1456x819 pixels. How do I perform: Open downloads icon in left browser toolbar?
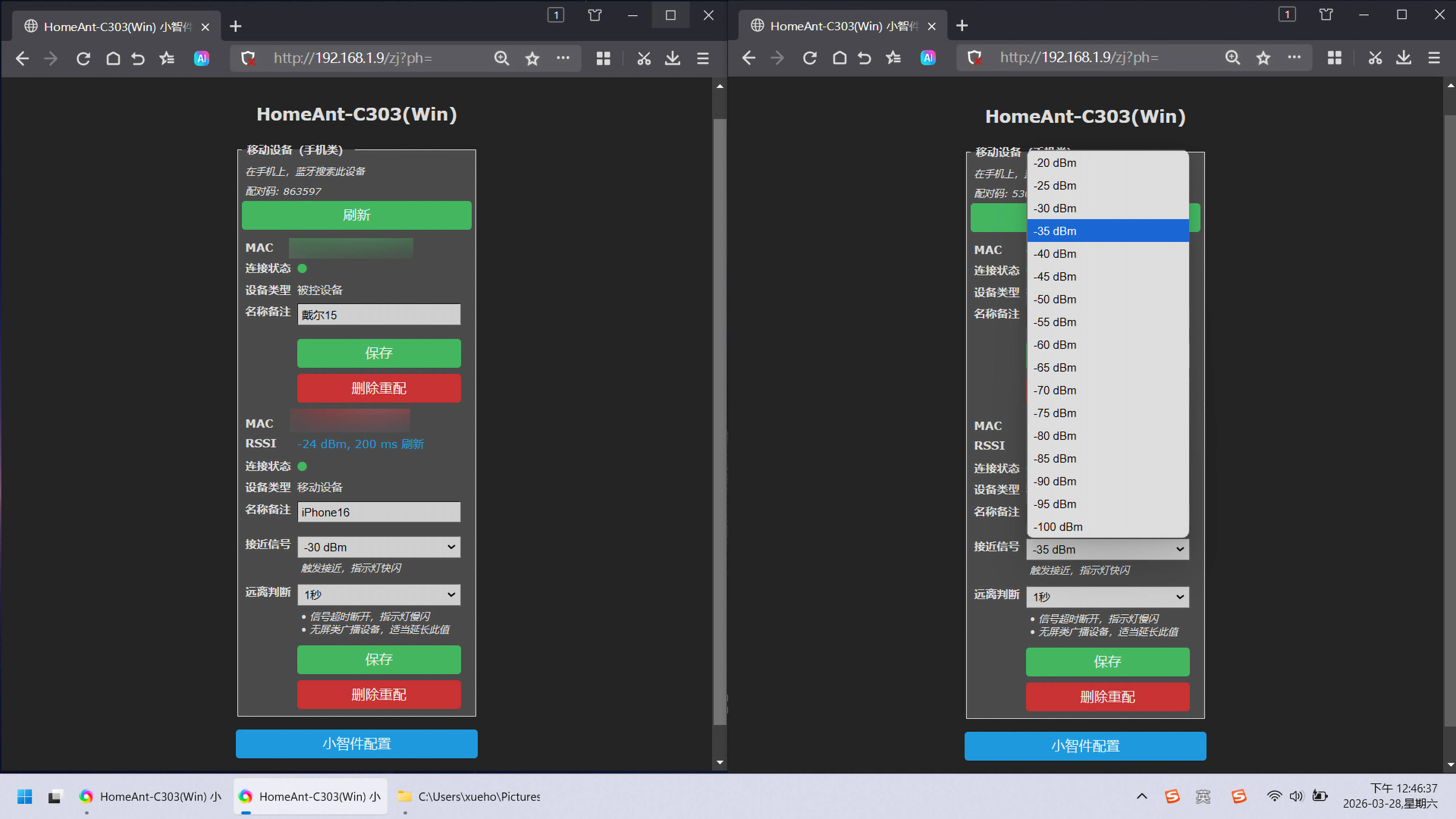pyautogui.click(x=672, y=58)
